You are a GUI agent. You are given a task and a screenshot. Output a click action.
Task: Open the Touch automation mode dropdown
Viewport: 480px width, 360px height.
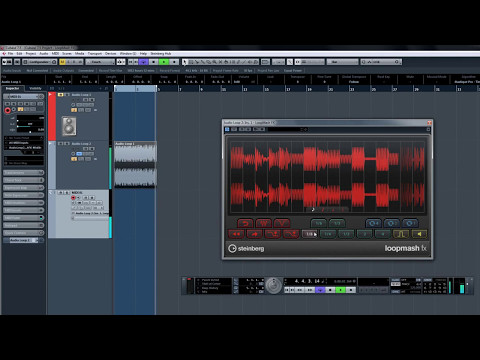(100, 62)
